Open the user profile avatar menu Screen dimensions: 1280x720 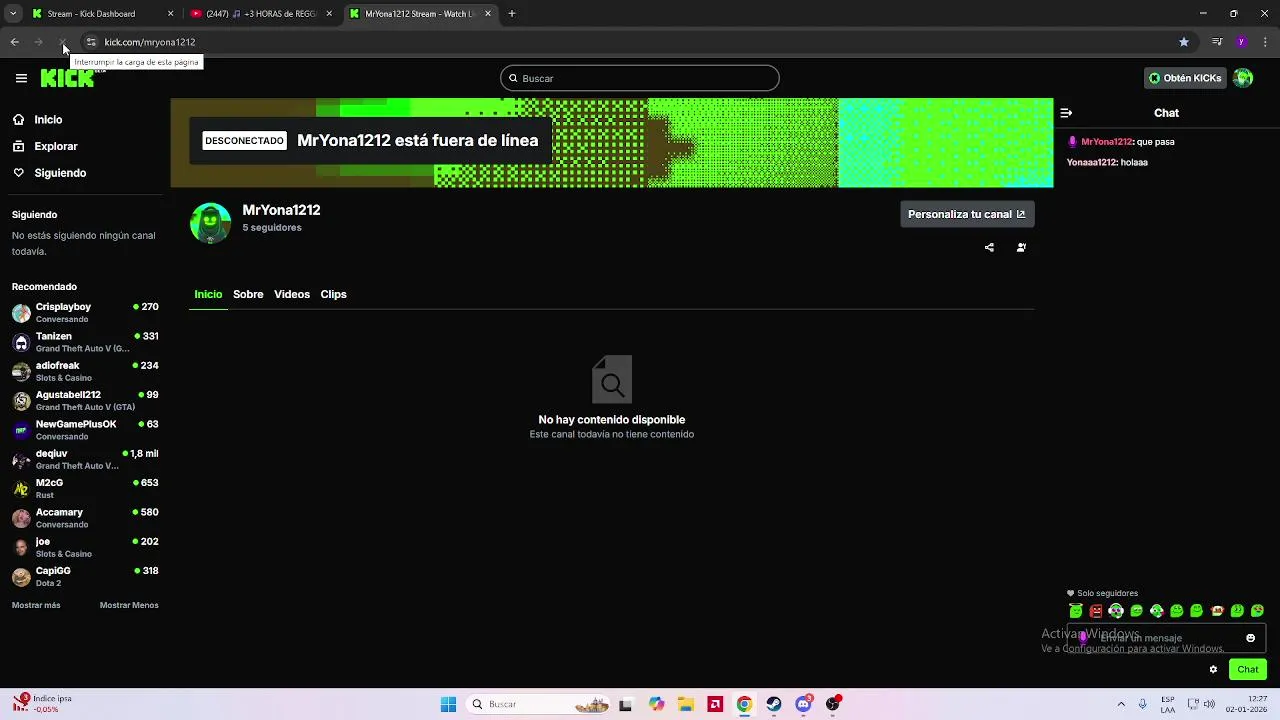(1243, 78)
